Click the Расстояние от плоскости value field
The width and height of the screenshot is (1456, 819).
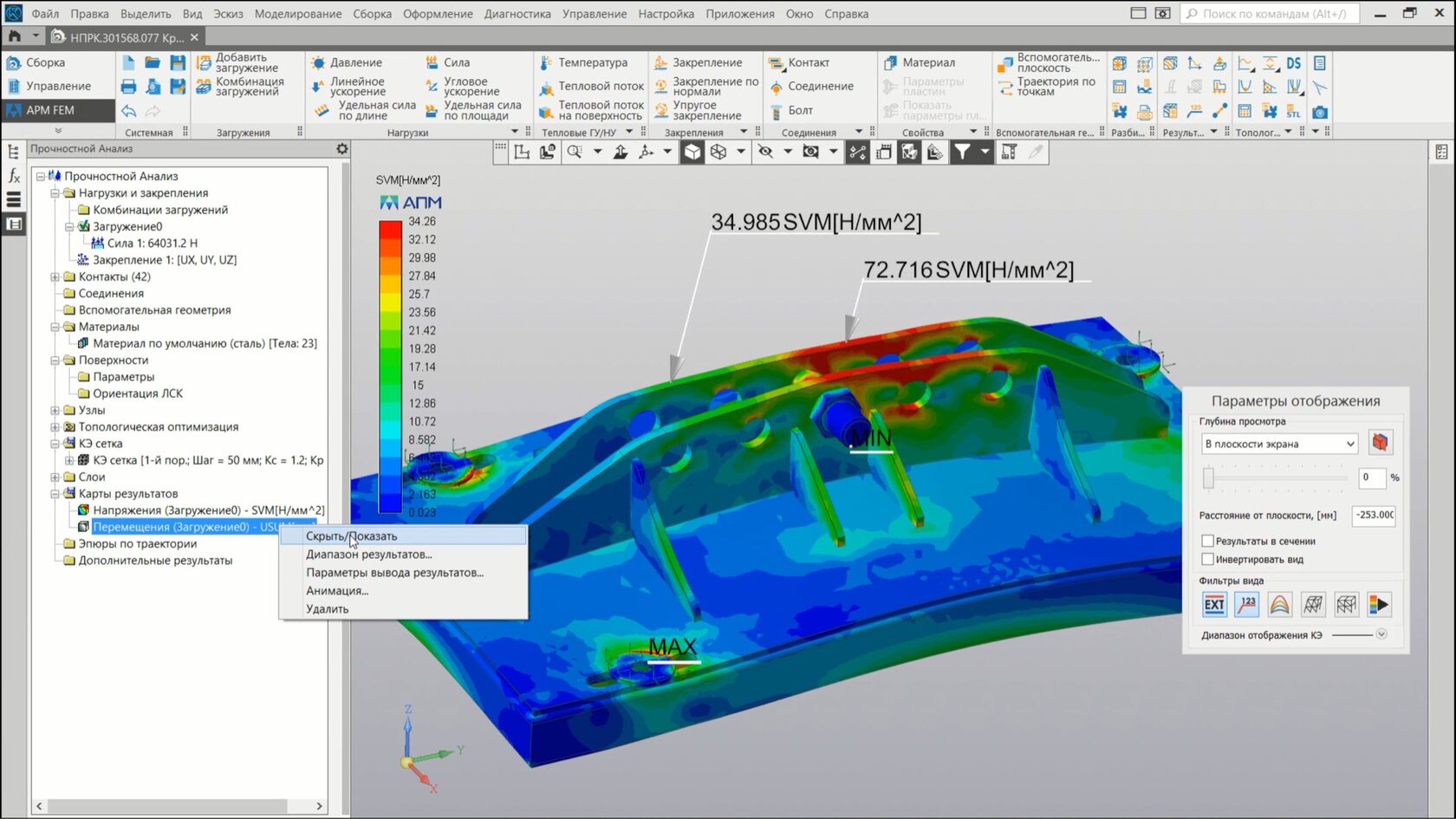coord(1375,515)
